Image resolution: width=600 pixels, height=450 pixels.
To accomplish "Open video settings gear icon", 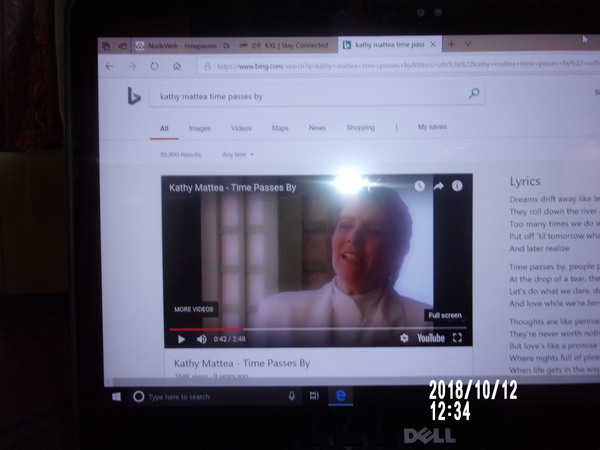I will [405, 338].
